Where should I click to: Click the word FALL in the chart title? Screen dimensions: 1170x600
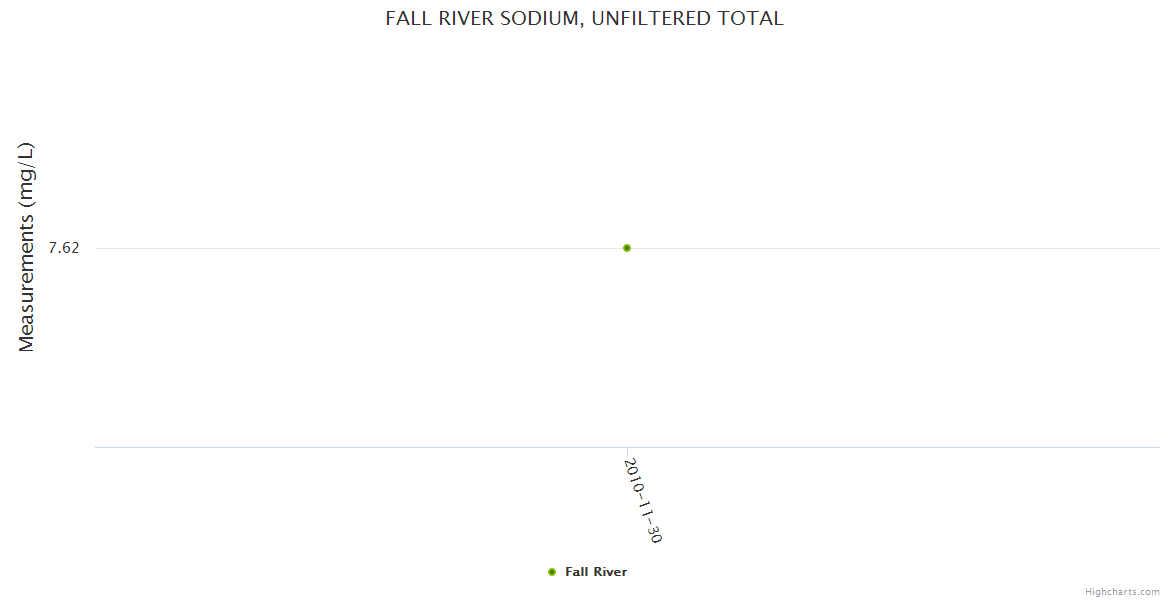tap(408, 19)
